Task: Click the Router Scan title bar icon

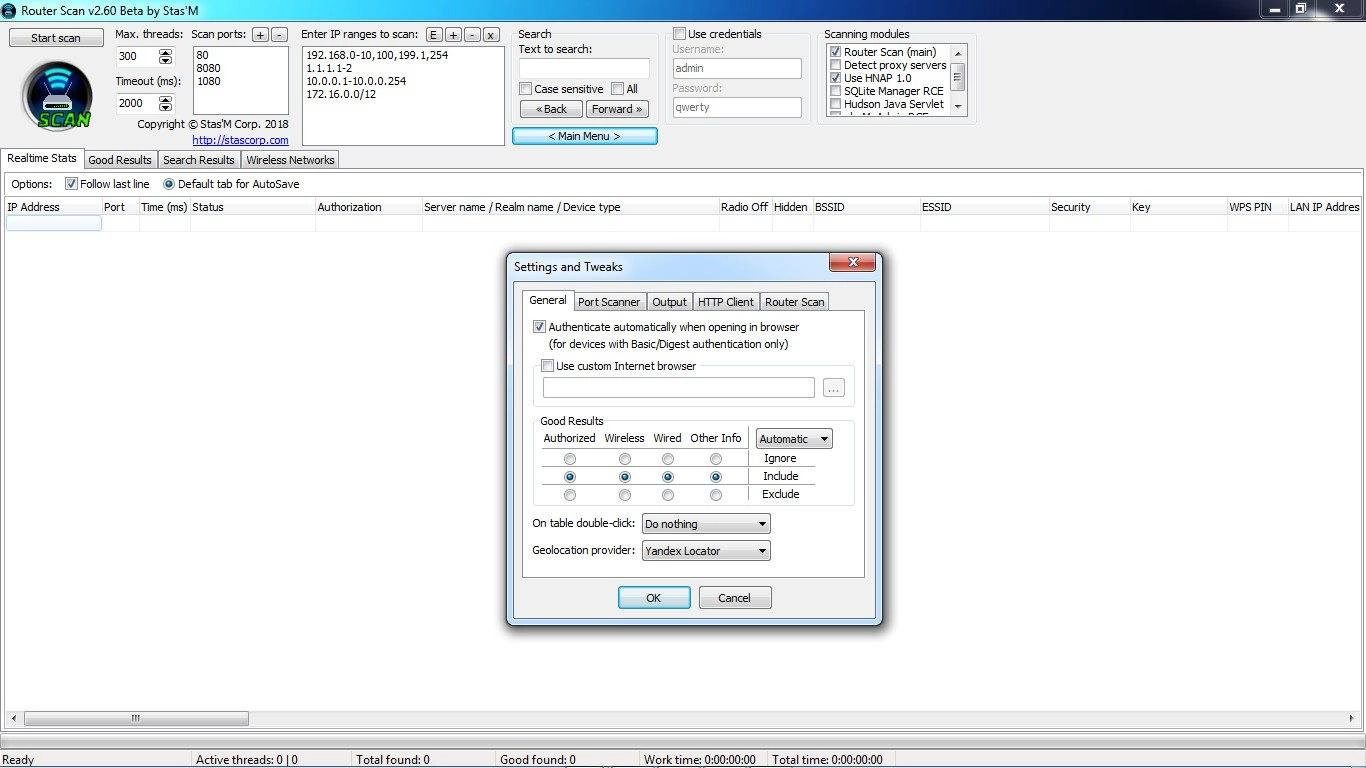Action: (9, 9)
